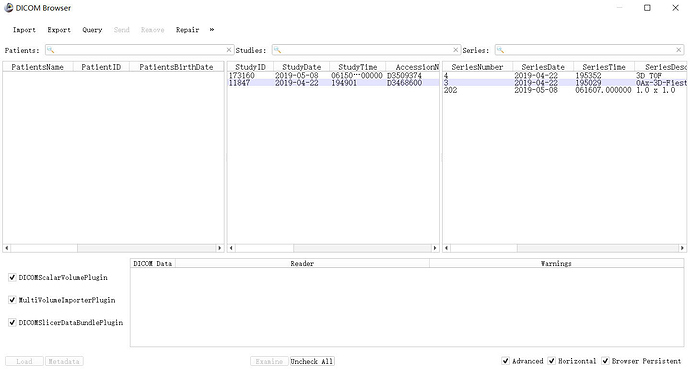Click the Studies search magnifier icon
Screen dimensions: 690x372
277,50
